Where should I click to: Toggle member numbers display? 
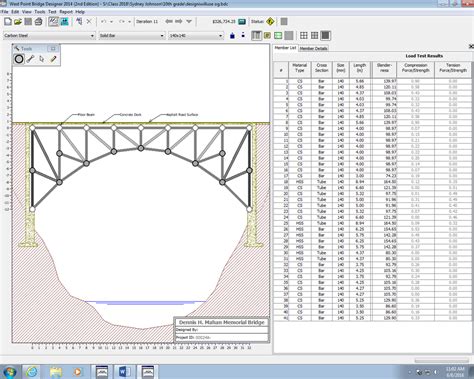tap(267, 35)
